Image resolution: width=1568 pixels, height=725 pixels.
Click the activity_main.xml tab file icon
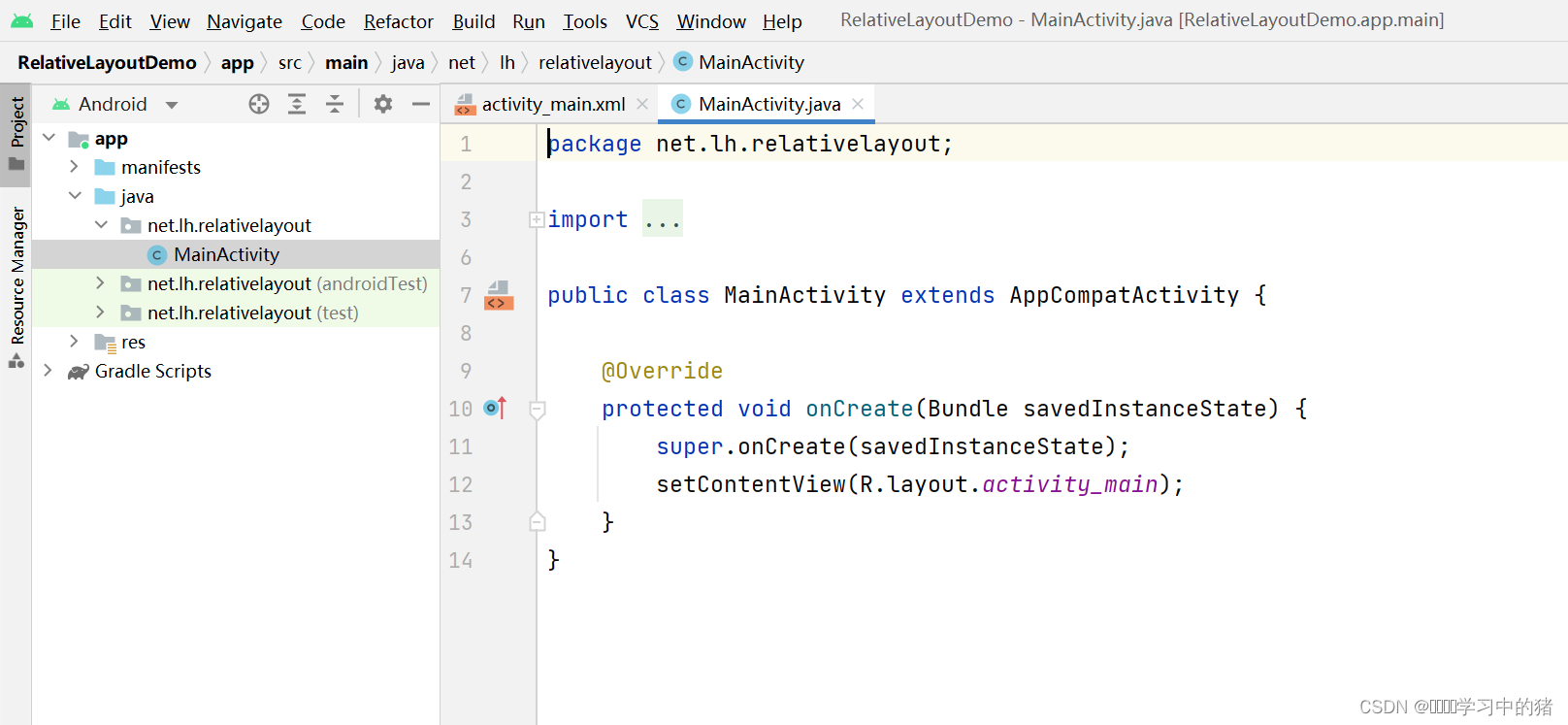click(x=465, y=105)
